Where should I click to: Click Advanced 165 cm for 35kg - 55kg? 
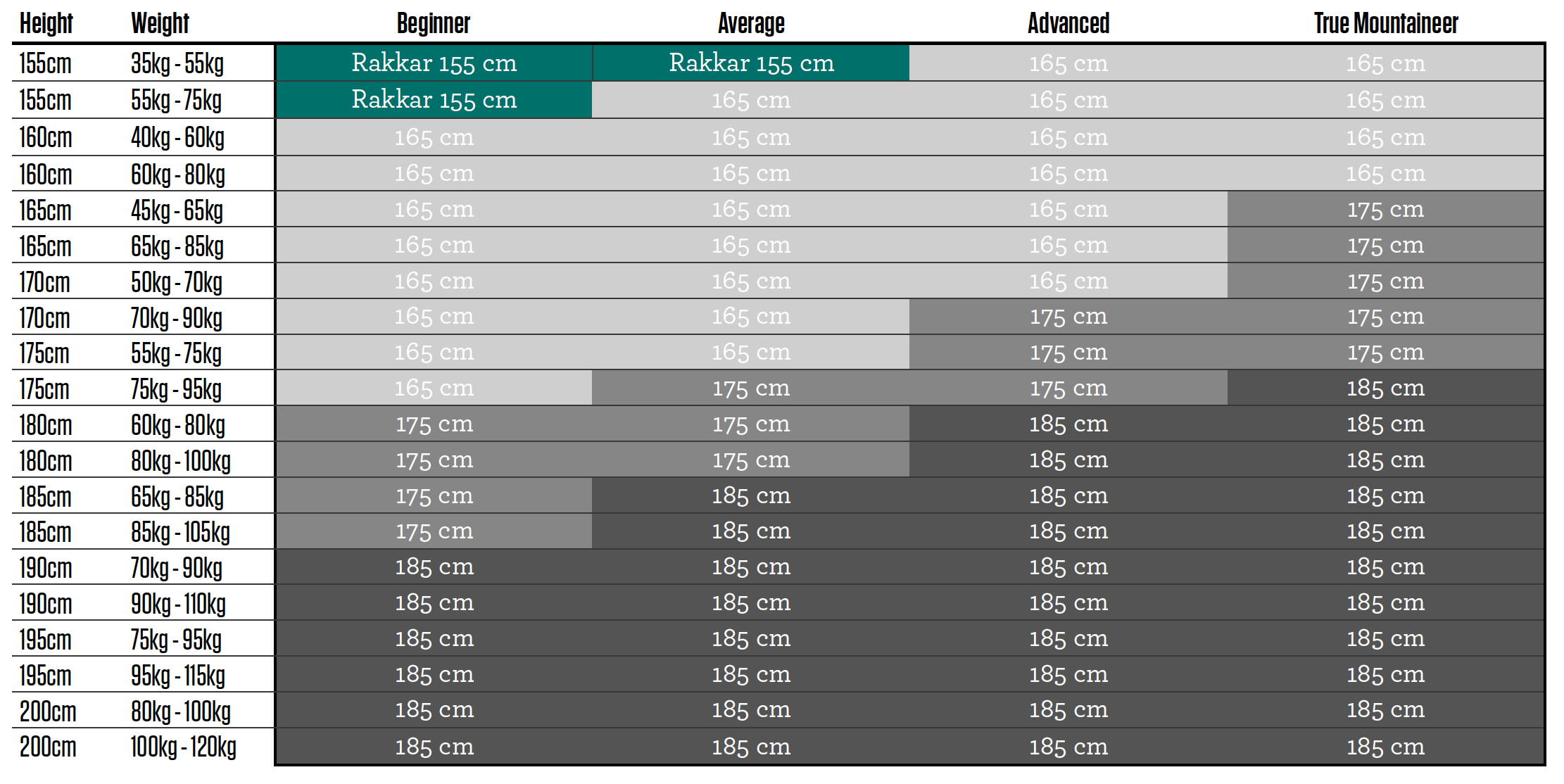click(x=1068, y=63)
